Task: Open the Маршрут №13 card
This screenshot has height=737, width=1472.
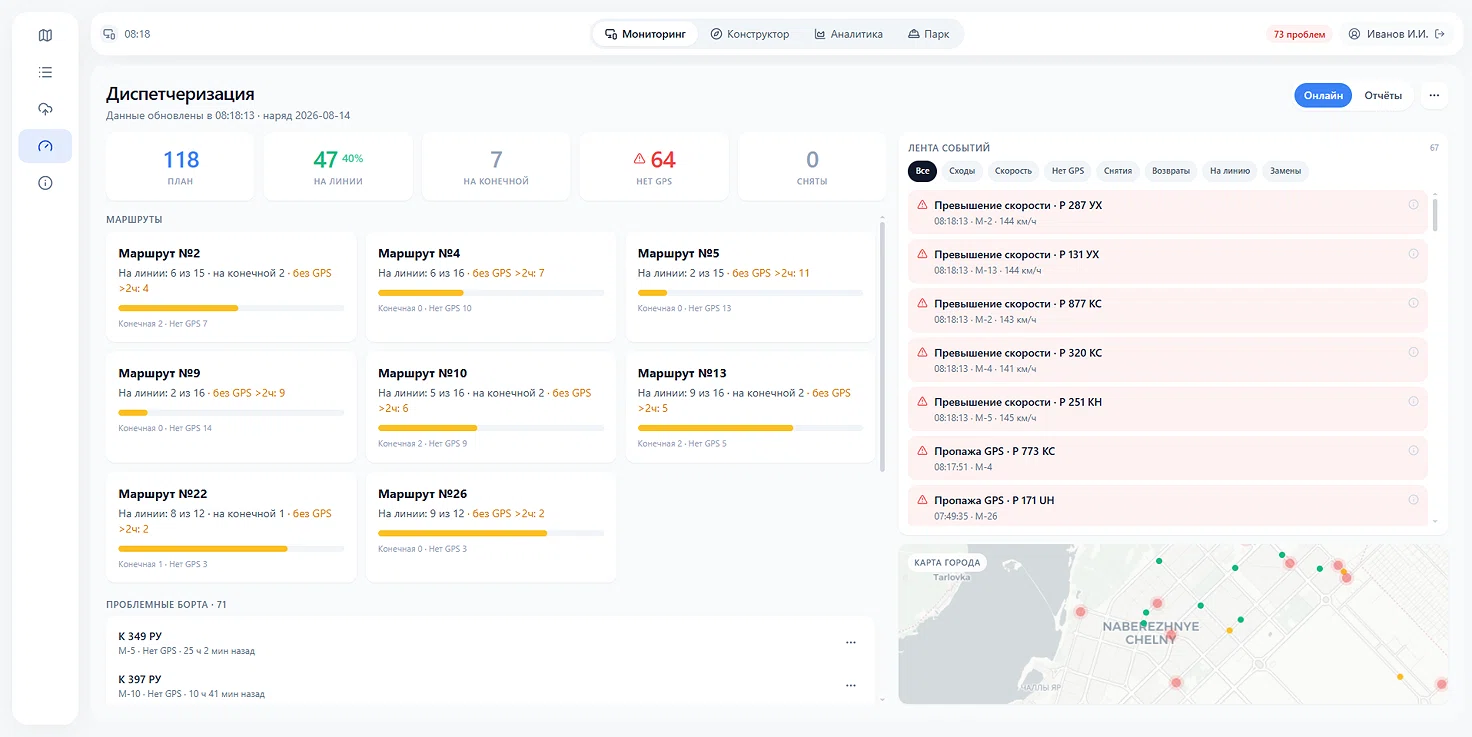Action: (750, 407)
